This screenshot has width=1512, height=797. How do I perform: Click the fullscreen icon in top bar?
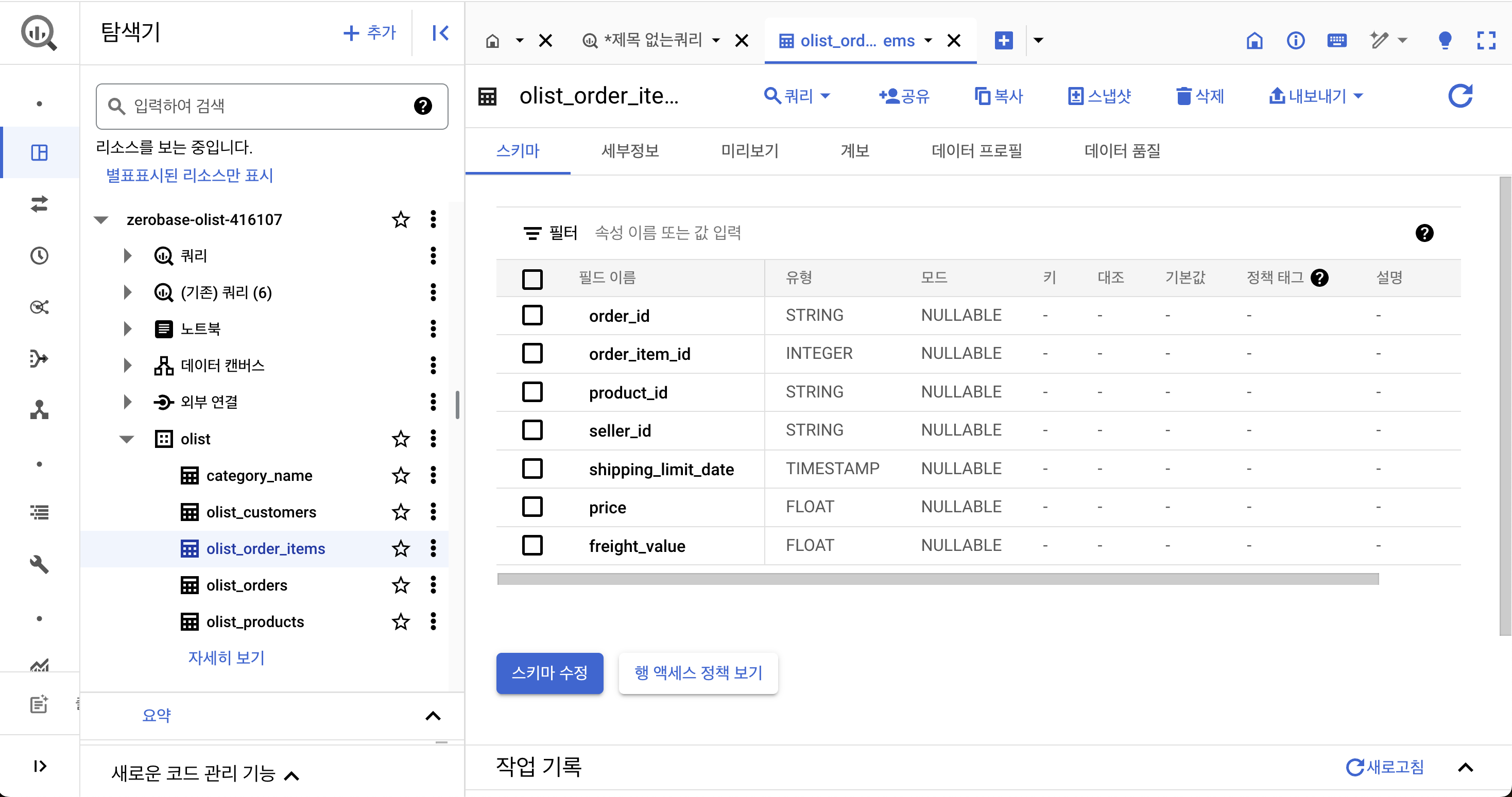(1486, 41)
